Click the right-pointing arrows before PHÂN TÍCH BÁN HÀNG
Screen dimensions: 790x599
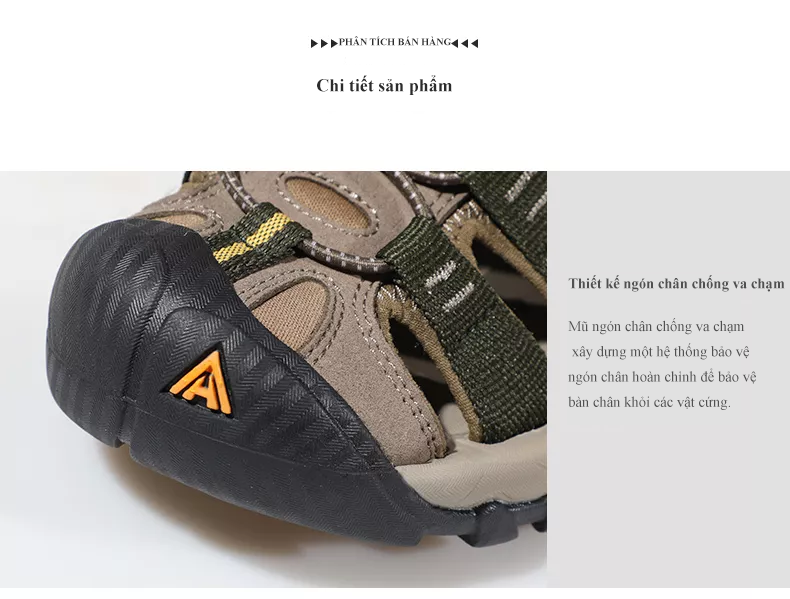click(324, 43)
